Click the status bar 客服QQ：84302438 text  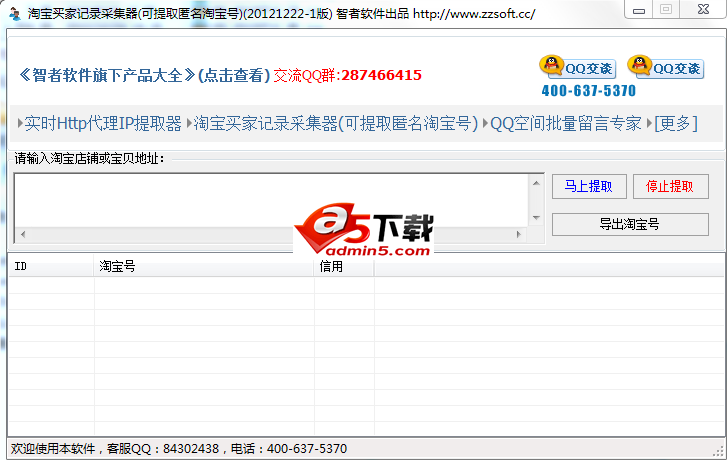coord(163,449)
